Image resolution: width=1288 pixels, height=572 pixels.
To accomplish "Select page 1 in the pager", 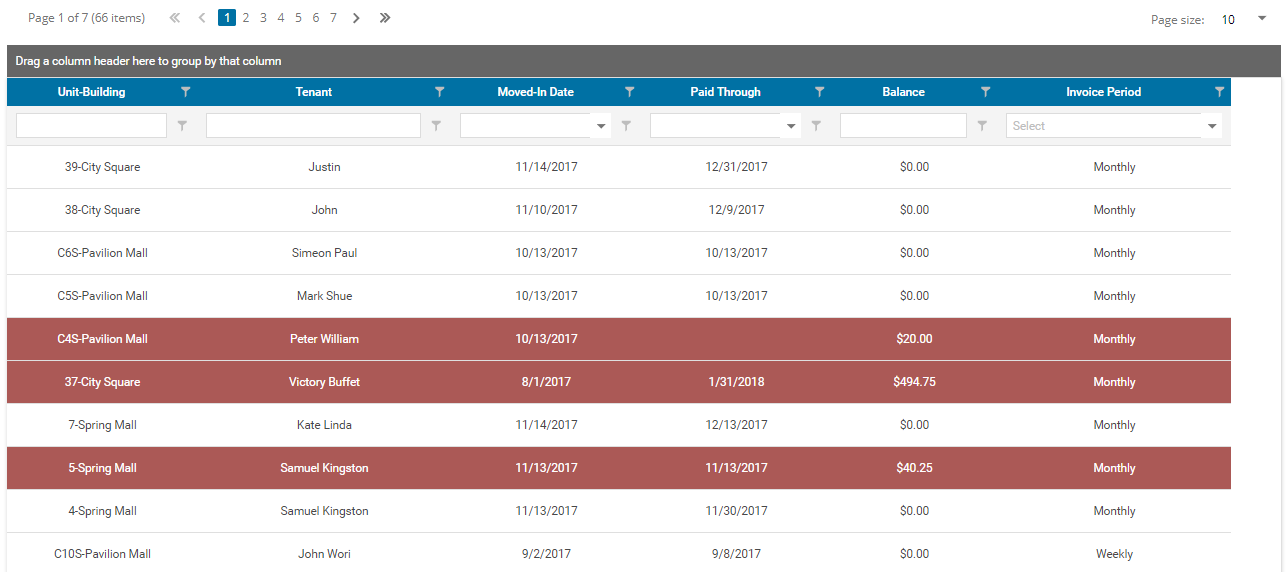I will point(227,18).
